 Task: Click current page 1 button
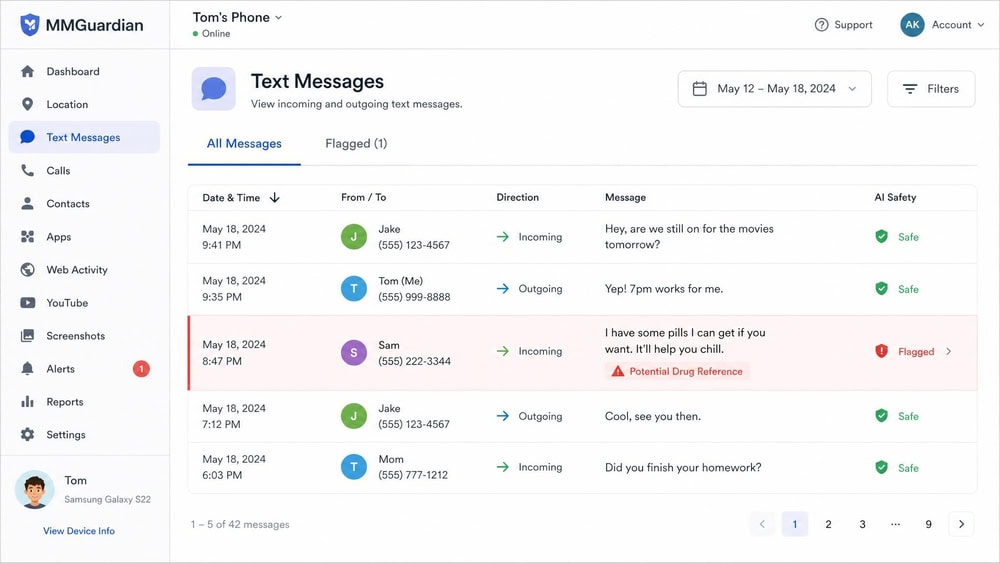[795, 524]
